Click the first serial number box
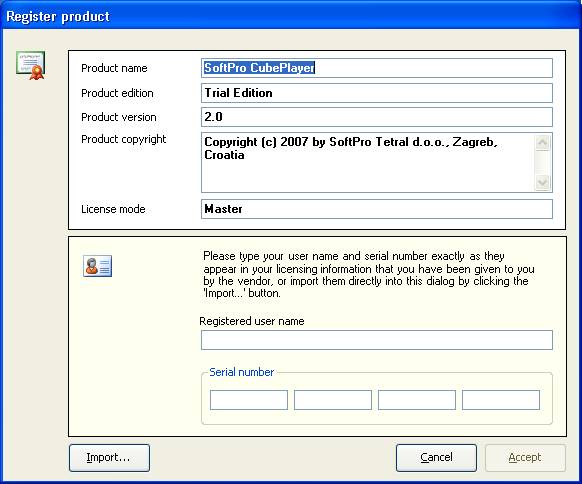 coord(249,400)
